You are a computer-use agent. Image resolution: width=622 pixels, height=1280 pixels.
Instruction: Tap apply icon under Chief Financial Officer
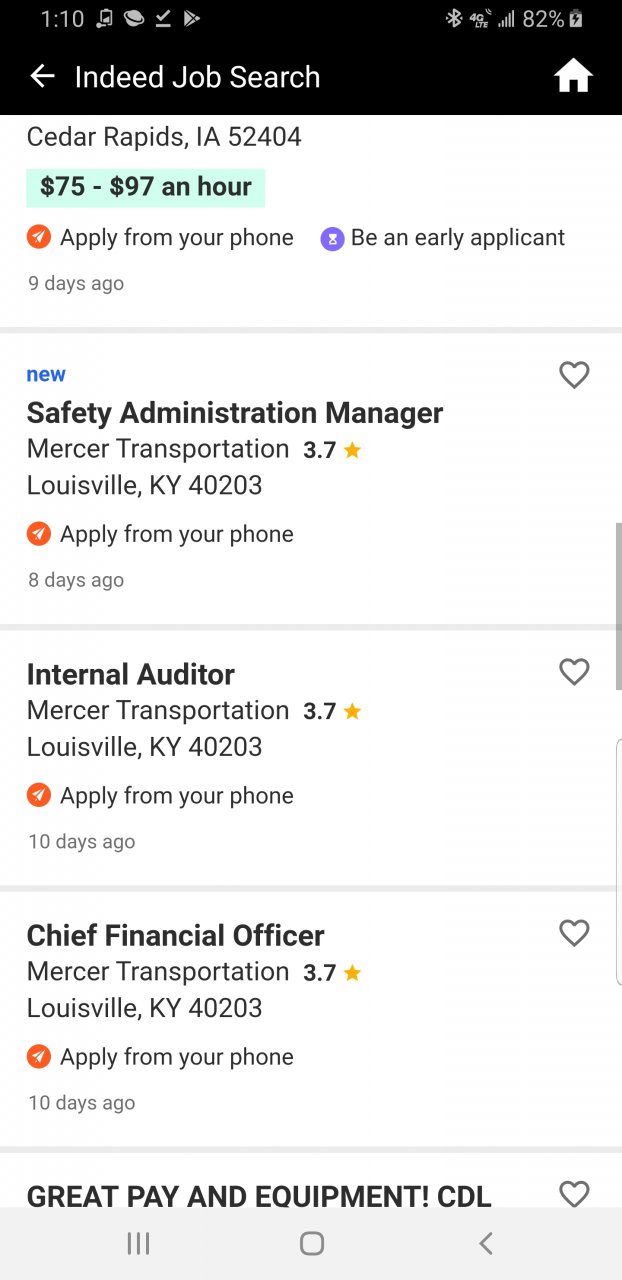pos(39,1057)
